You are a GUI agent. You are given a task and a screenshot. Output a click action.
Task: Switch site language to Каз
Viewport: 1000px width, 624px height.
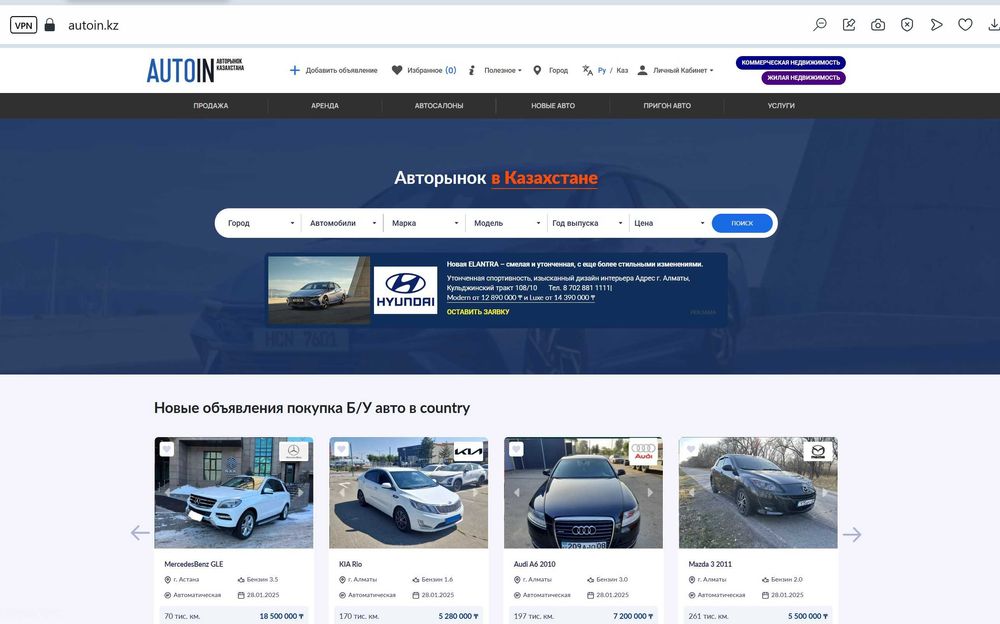pyautogui.click(x=622, y=70)
